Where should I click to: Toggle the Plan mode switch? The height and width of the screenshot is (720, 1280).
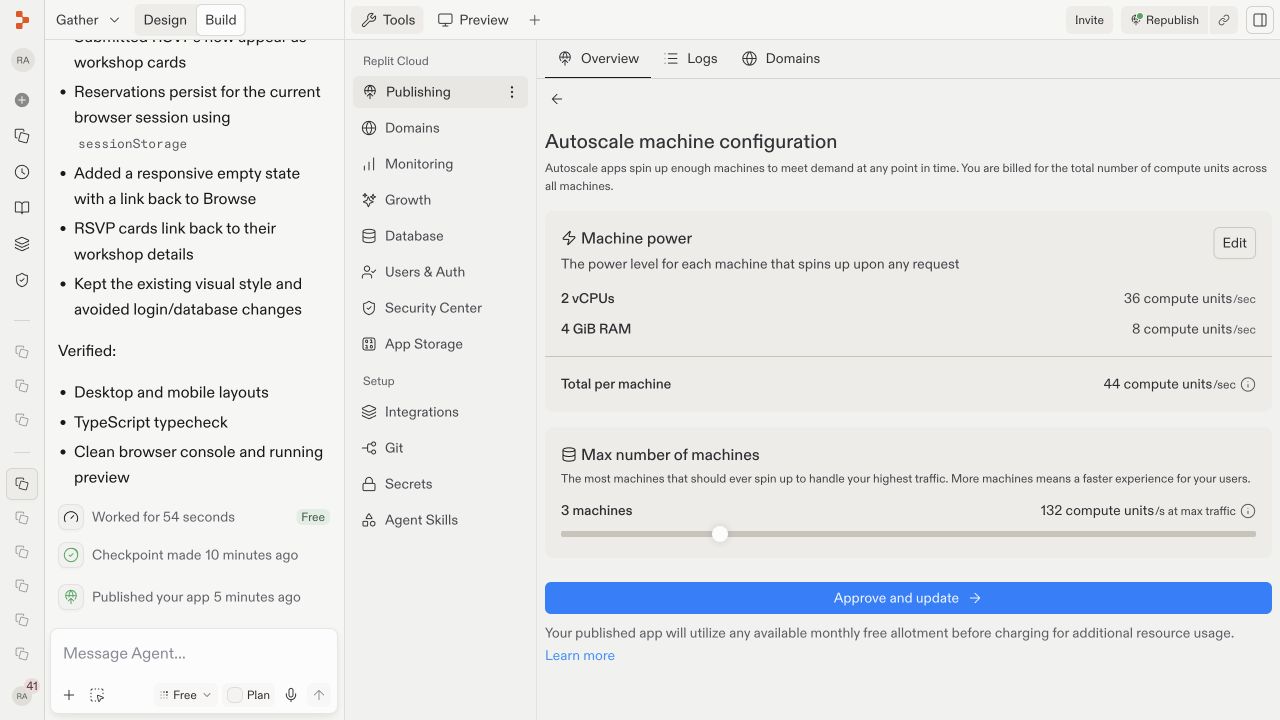pyautogui.click(x=249, y=695)
